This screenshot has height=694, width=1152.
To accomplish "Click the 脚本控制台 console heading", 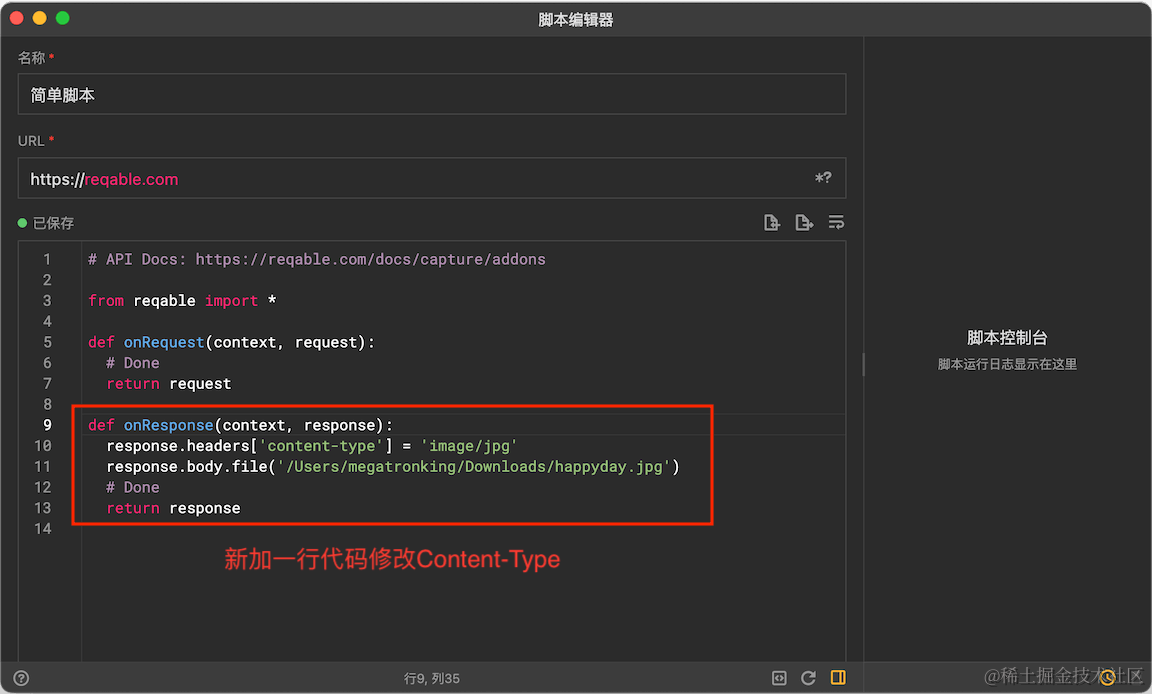I will pos(1007,338).
